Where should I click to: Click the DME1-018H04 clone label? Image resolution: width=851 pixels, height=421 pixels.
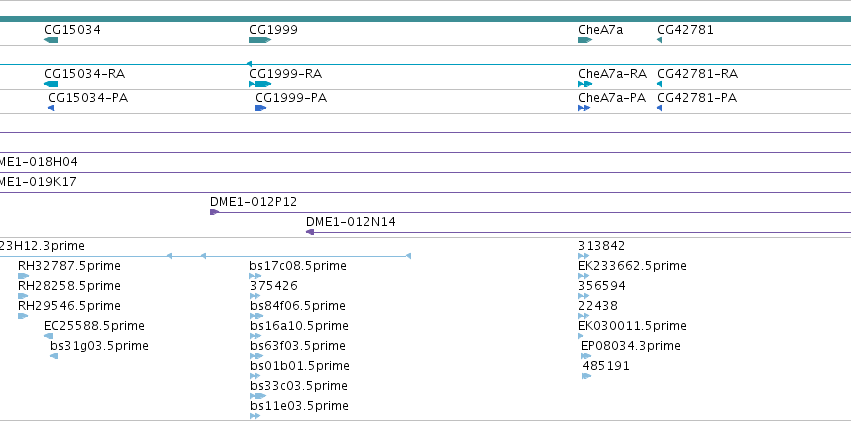point(37,162)
